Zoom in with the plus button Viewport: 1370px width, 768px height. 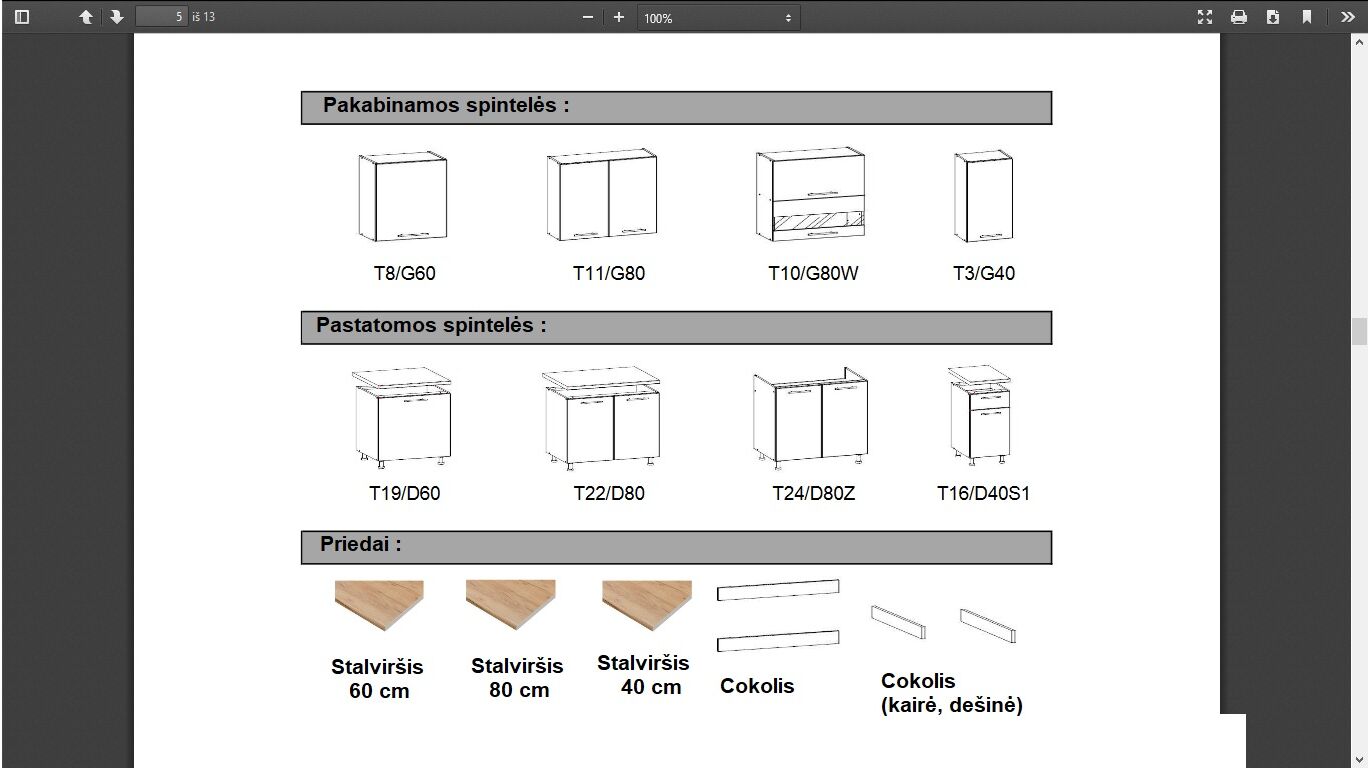point(619,17)
